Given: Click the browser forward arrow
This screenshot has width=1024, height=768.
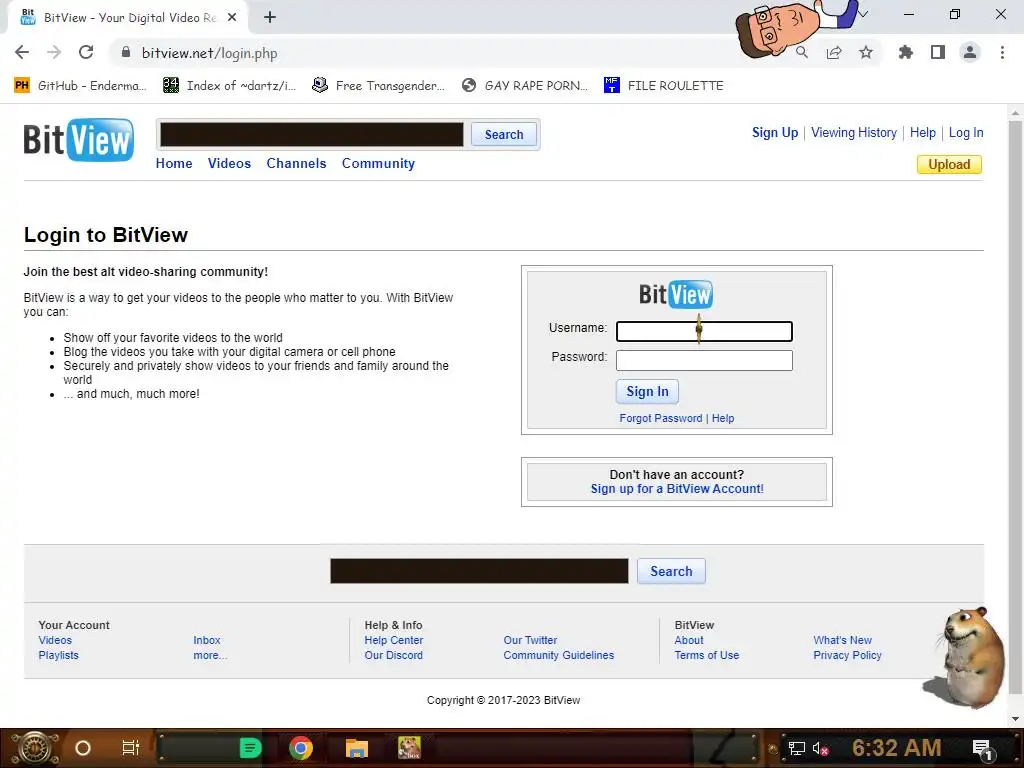Looking at the screenshot, I should click(x=54, y=52).
